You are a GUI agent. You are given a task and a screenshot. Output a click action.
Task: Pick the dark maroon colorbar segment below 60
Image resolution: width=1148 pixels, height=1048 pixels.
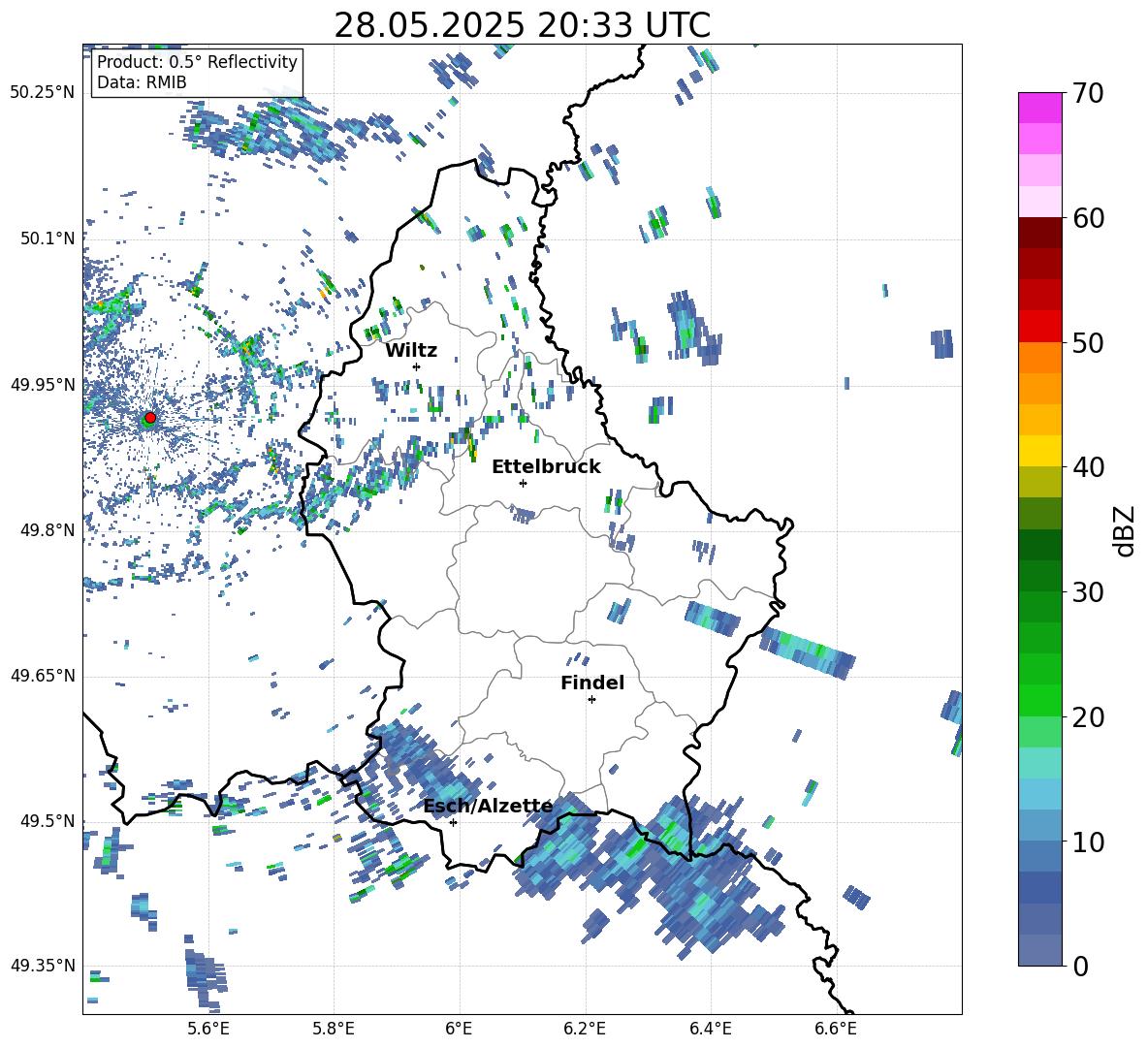1039,233
